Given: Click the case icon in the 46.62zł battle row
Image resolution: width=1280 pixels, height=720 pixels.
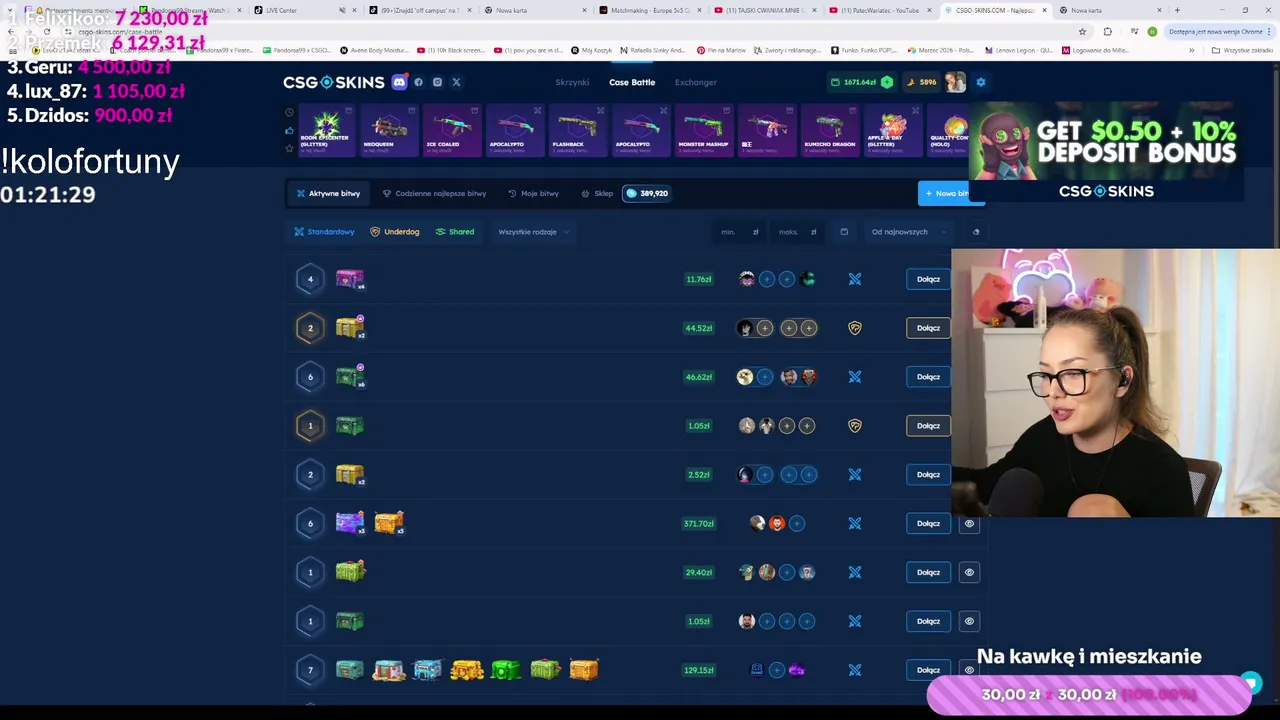Looking at the screenshot, I should point(350,376).
